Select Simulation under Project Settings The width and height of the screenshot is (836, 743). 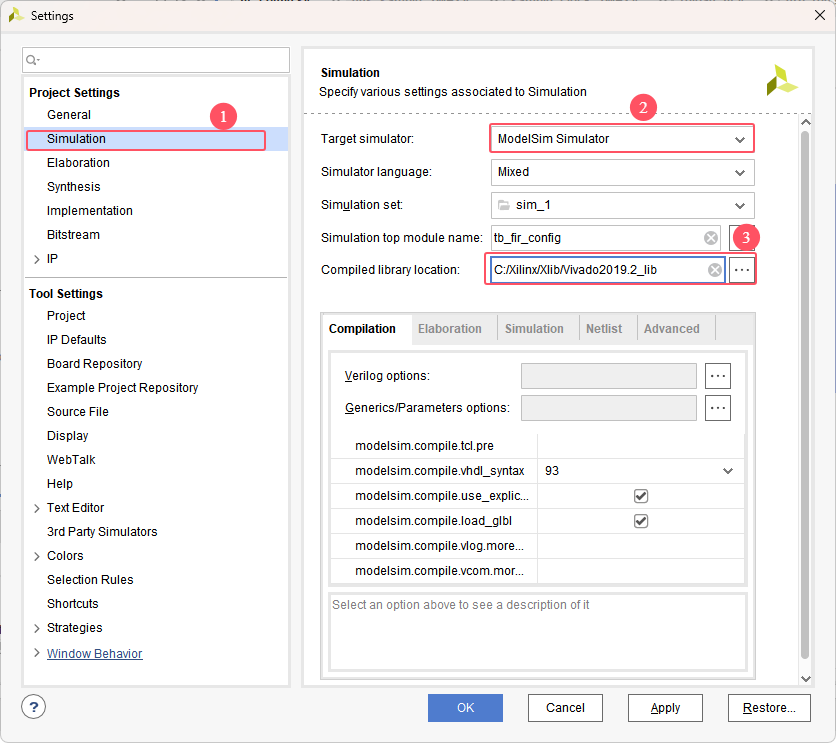[76, 139]
